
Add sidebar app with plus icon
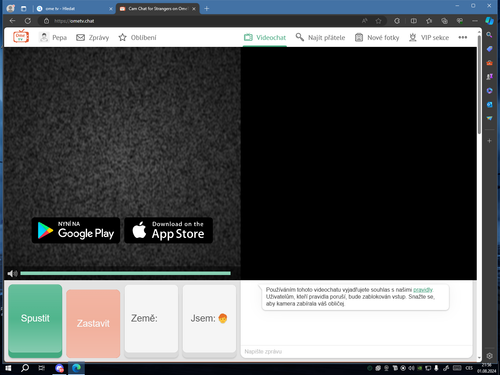489,141
